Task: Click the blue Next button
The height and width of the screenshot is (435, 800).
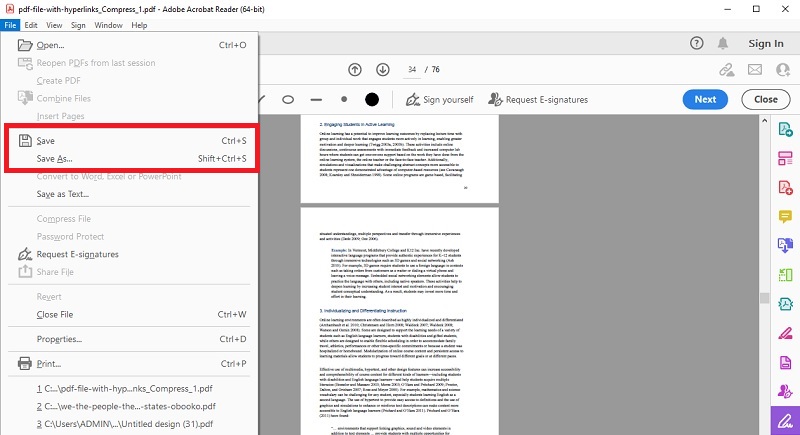Action: pyautogui.click(x=705, y=99)
